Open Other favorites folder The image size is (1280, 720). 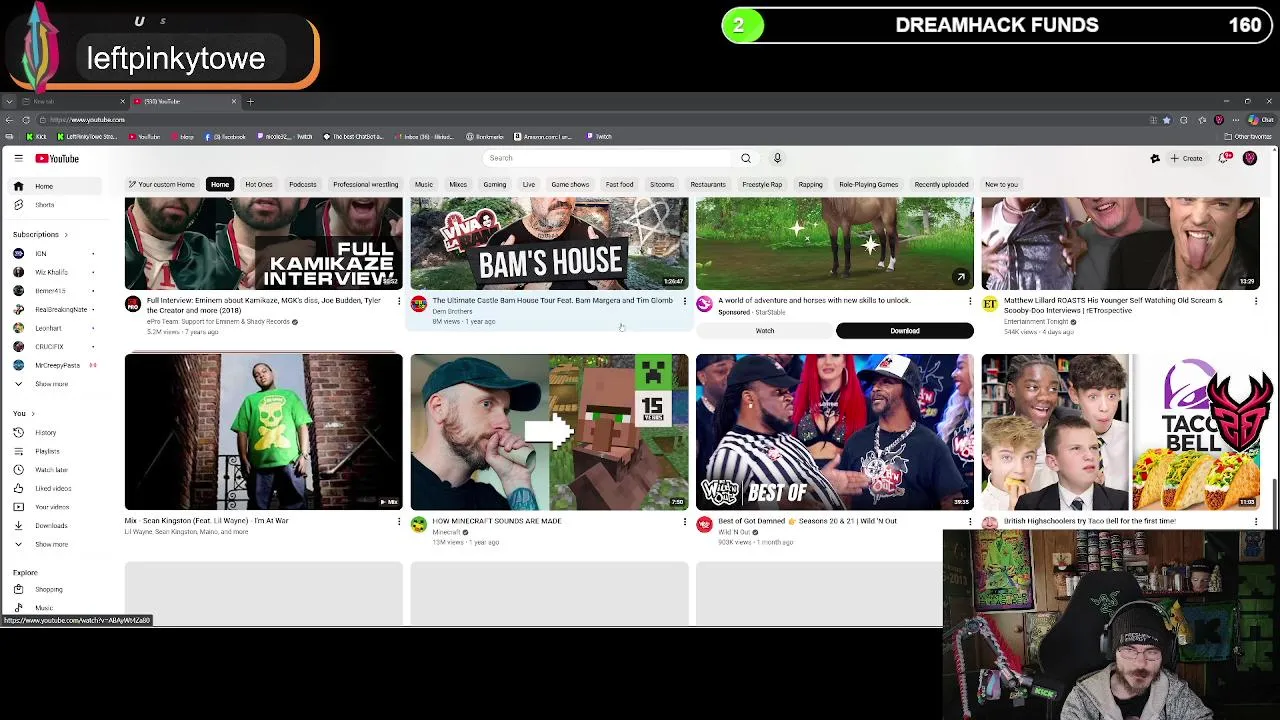1249,136
